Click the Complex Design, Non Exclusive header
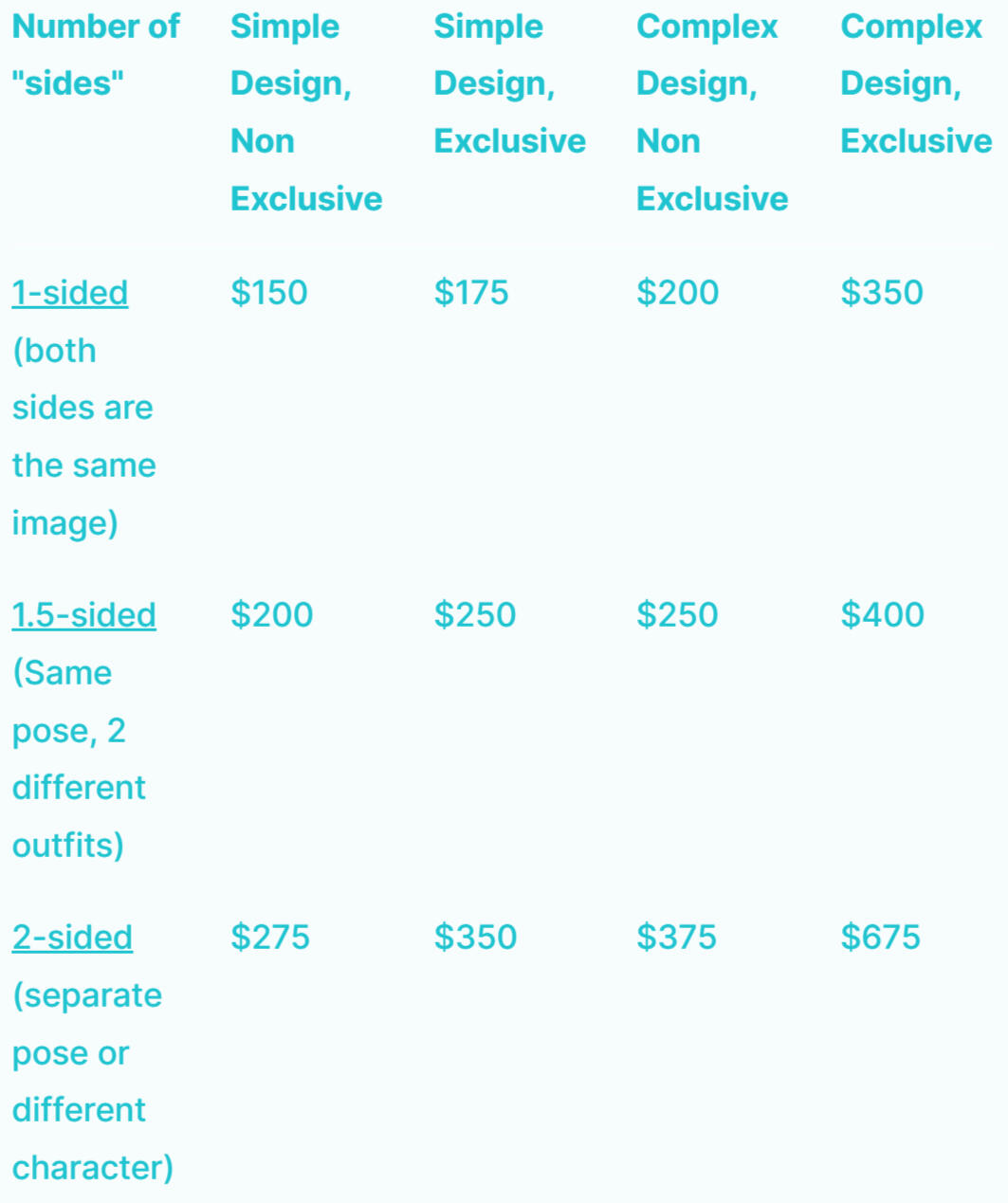The image size is (1008, 1203). click(711, 112)
